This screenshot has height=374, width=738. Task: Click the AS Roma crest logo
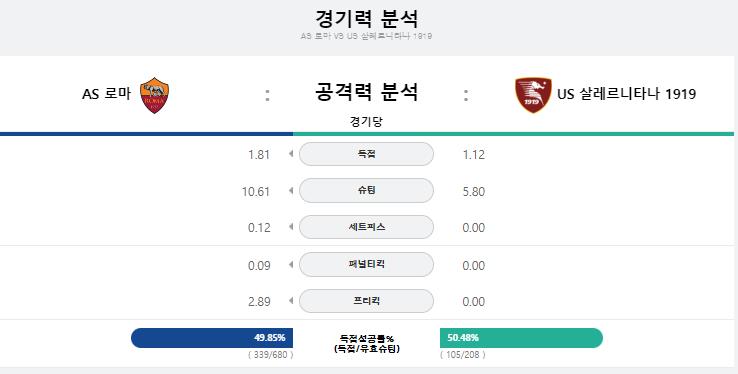click(x=154, y=95)
